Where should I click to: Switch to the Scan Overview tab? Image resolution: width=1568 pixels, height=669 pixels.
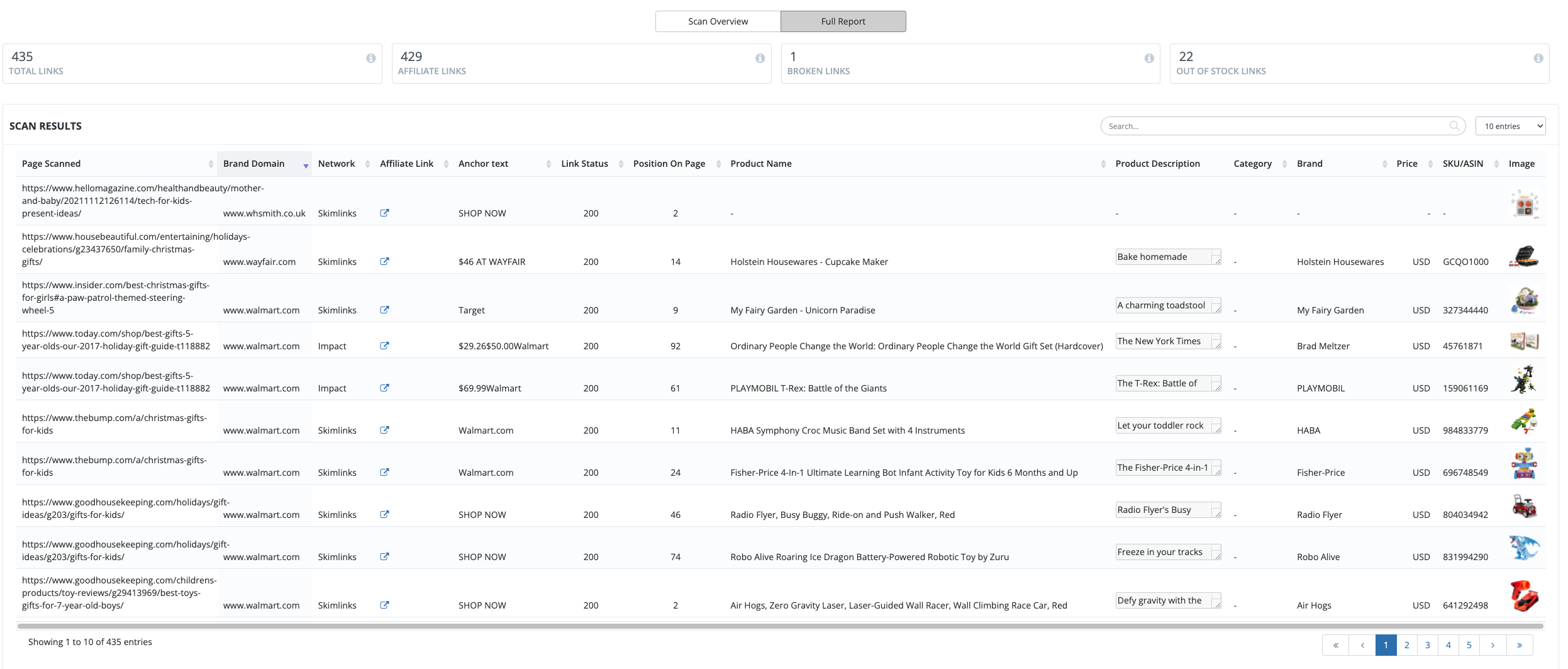(x=718, y=21)
